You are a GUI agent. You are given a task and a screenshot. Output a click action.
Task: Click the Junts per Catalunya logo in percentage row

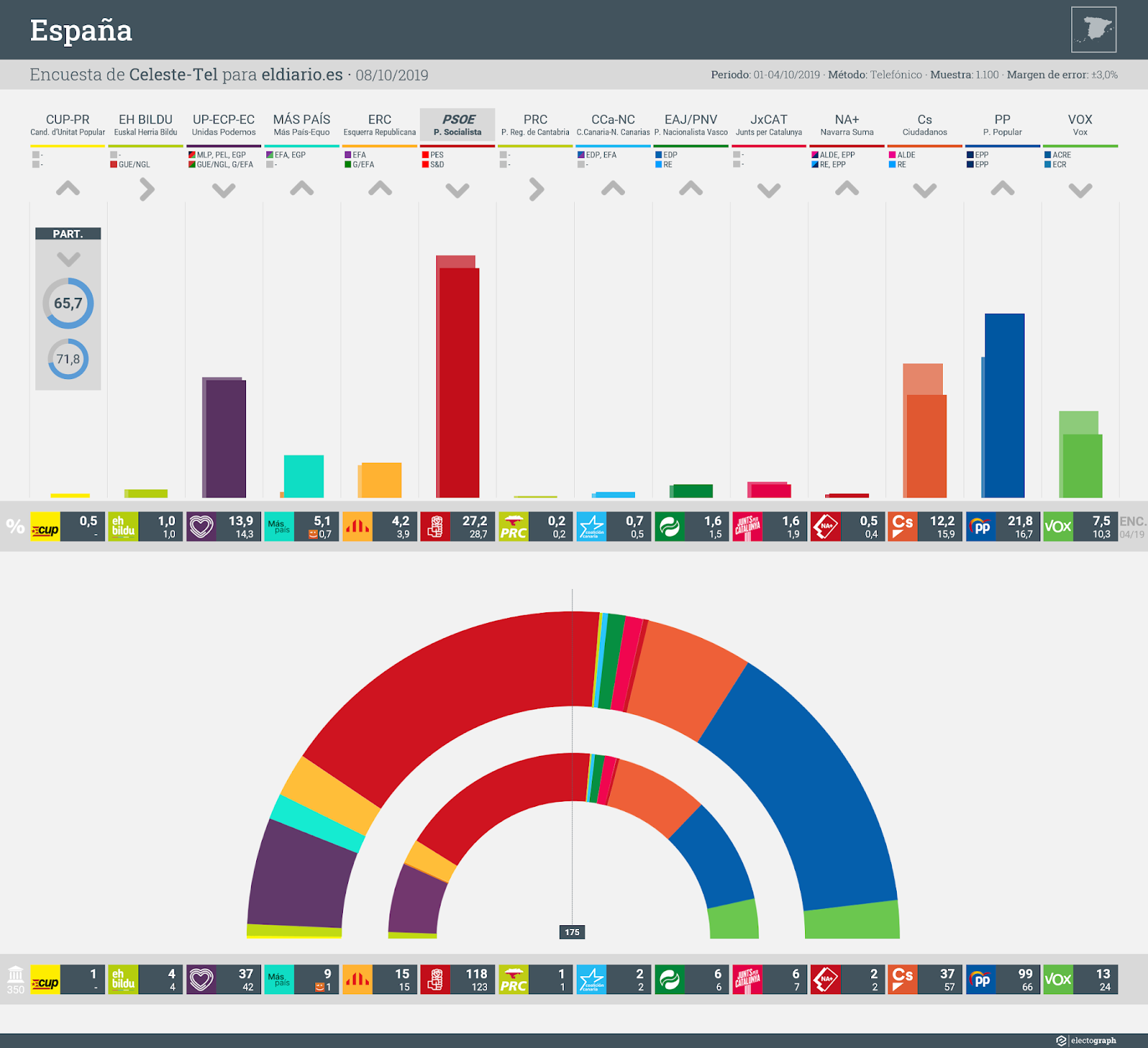(747, 527)
